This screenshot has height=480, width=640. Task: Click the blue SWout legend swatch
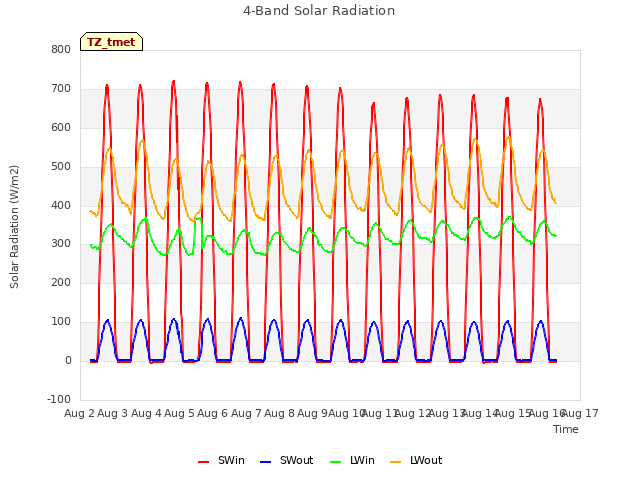click(265, 462)
